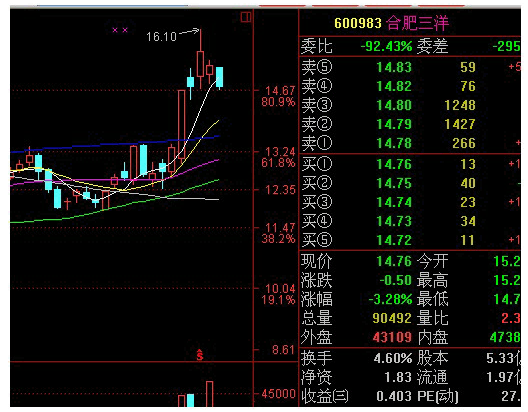Click the stock name 合肥三洋 header
The width and height of the screenshot is (528, 412).
418,23
